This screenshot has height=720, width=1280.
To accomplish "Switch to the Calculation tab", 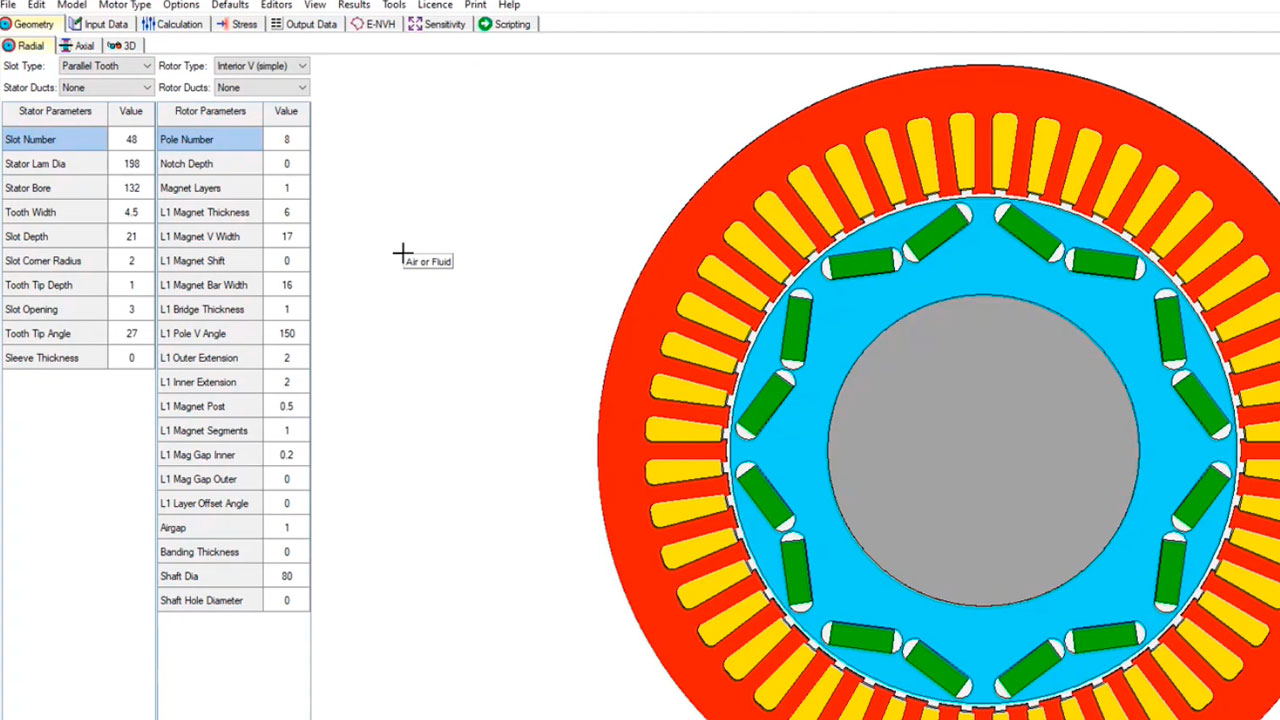I will (172, 24).
